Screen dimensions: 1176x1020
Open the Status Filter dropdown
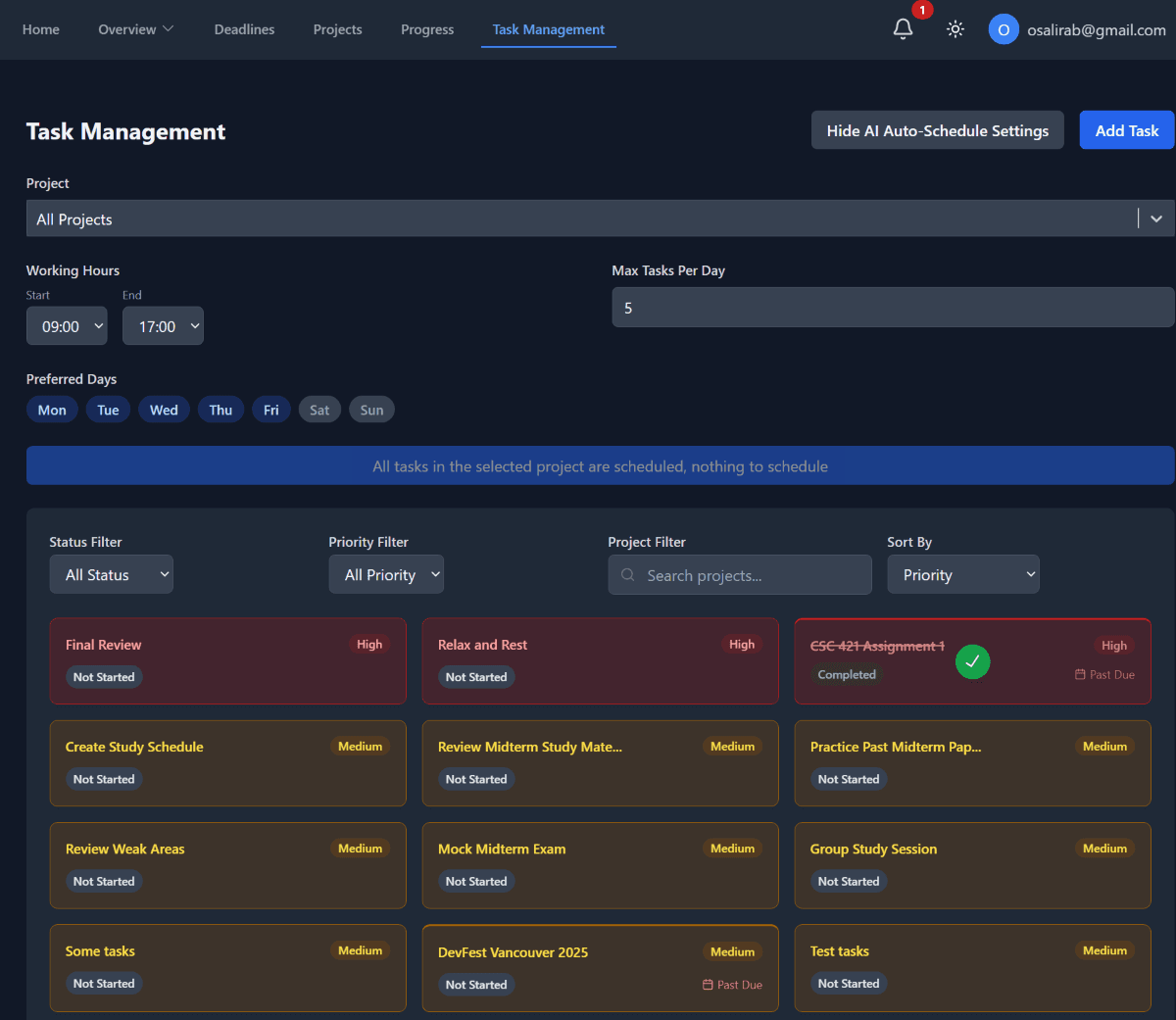tap(111, 574)
